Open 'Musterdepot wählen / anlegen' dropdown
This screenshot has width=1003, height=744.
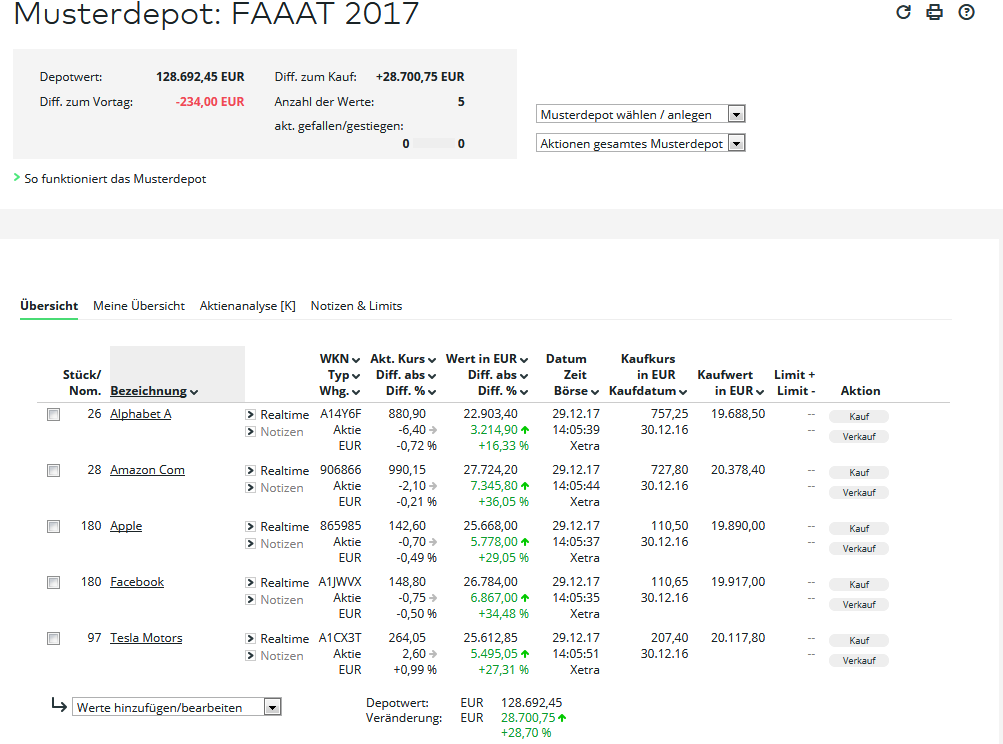coord(640,115)
